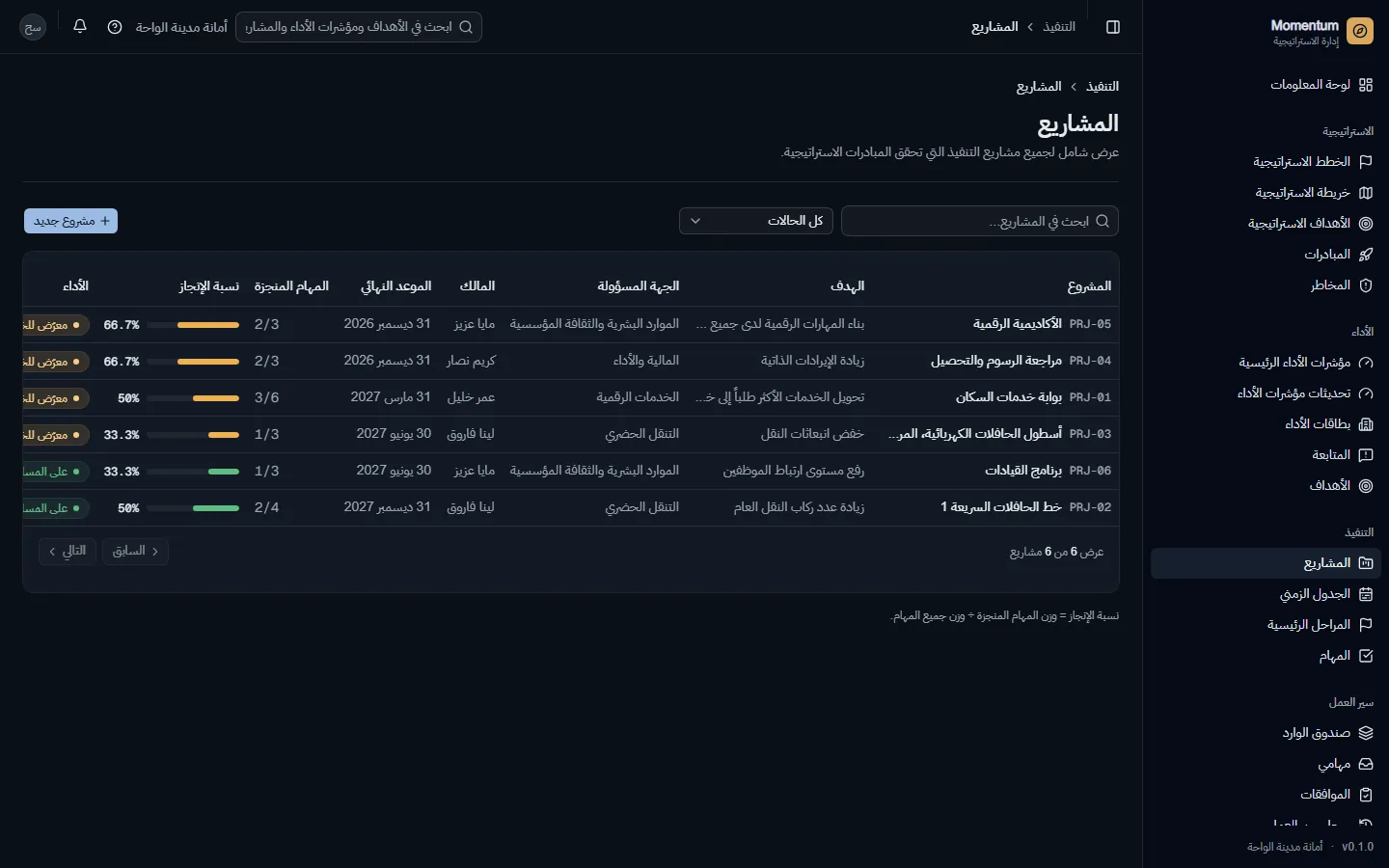This screenshot has width=1389, height=868.
Task: Click the مشروع جديد button
Action: 70,221
